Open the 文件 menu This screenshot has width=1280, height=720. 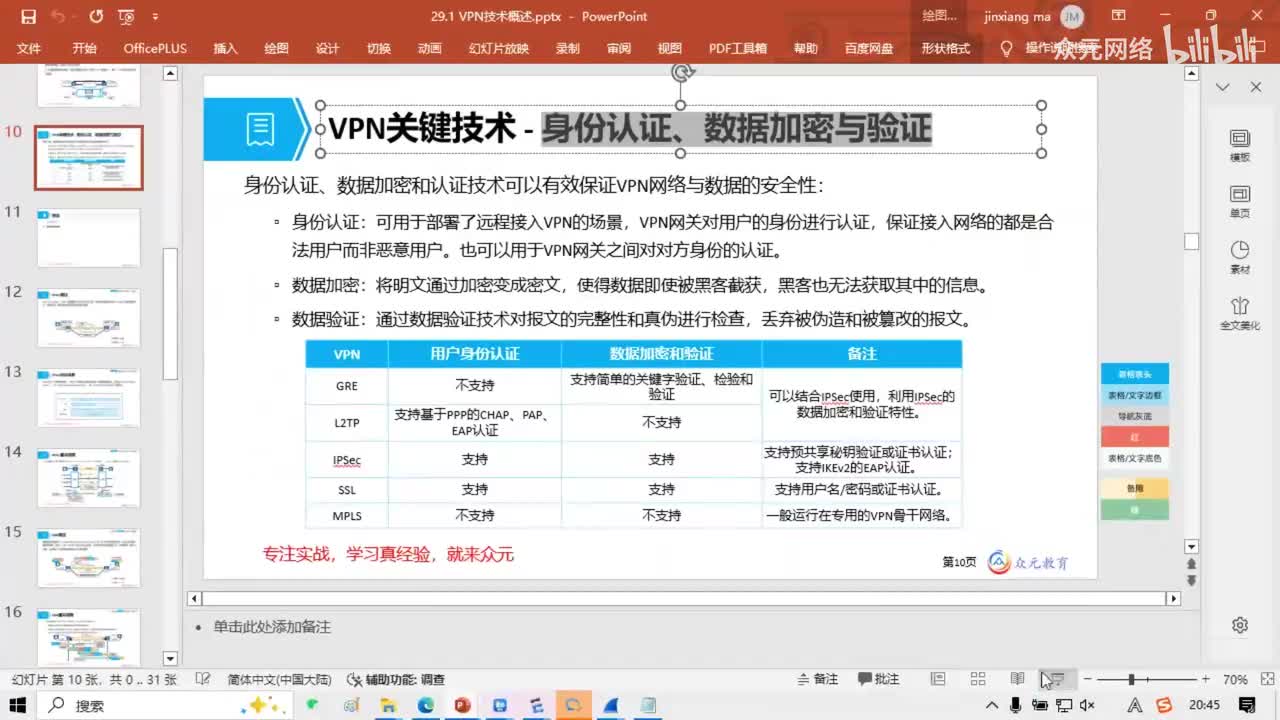(29, 48)
